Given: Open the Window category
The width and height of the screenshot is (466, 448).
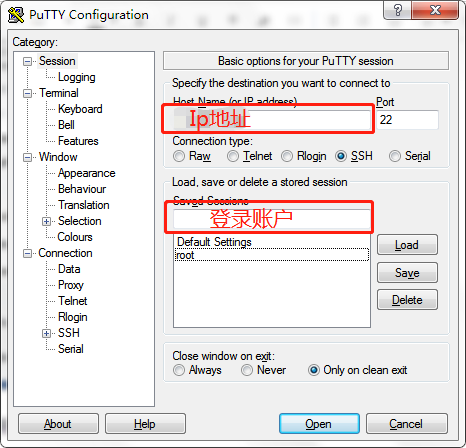Looking at the screenshot, I should tap(58, 157).
